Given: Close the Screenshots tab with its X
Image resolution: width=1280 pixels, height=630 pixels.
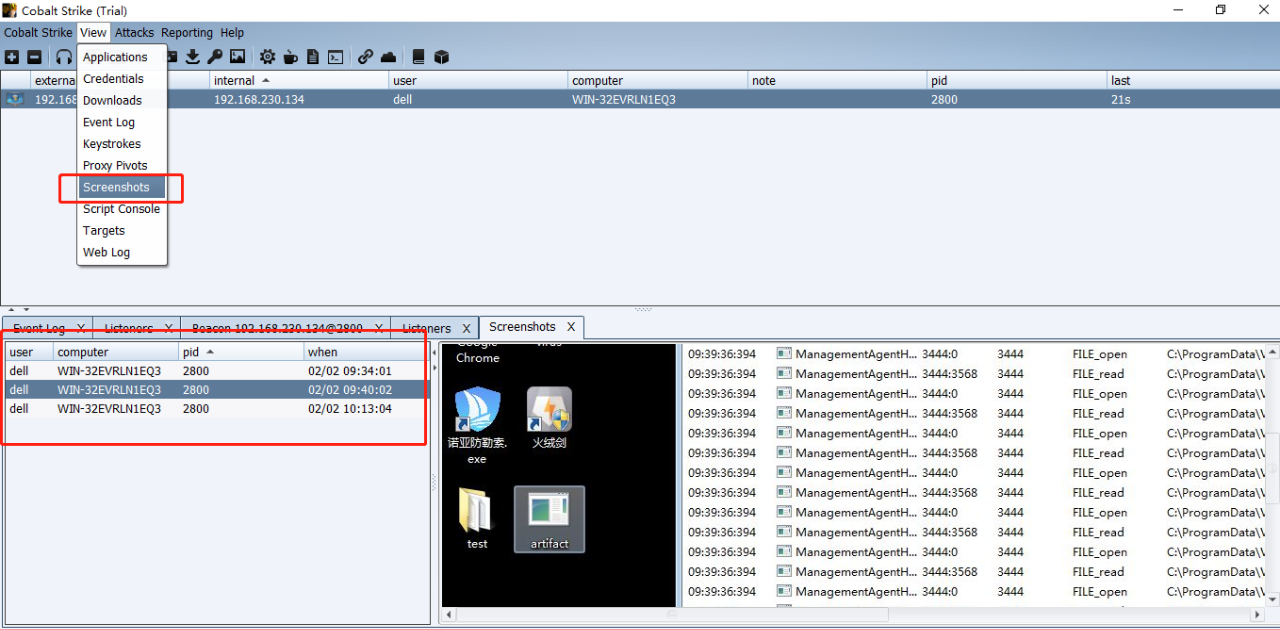Looking at the screenshot, I should click(x=571, y=327).
